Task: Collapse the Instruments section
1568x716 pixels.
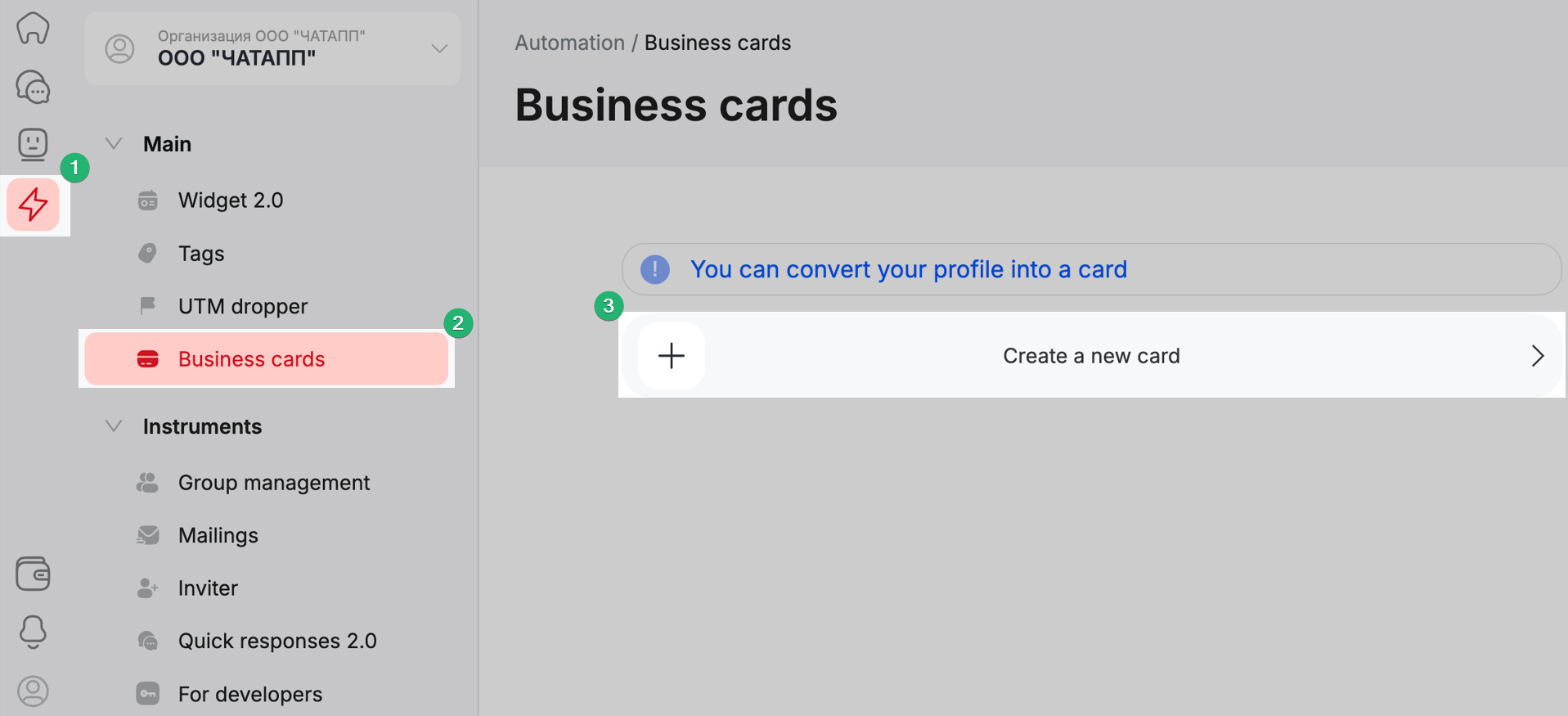Action: (114, 426)
